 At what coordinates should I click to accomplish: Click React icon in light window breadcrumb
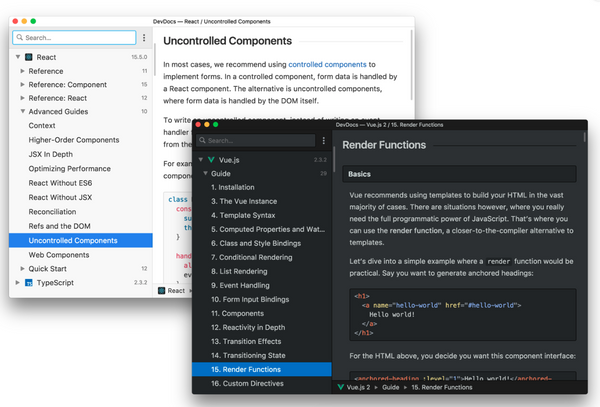pos(161,291)
